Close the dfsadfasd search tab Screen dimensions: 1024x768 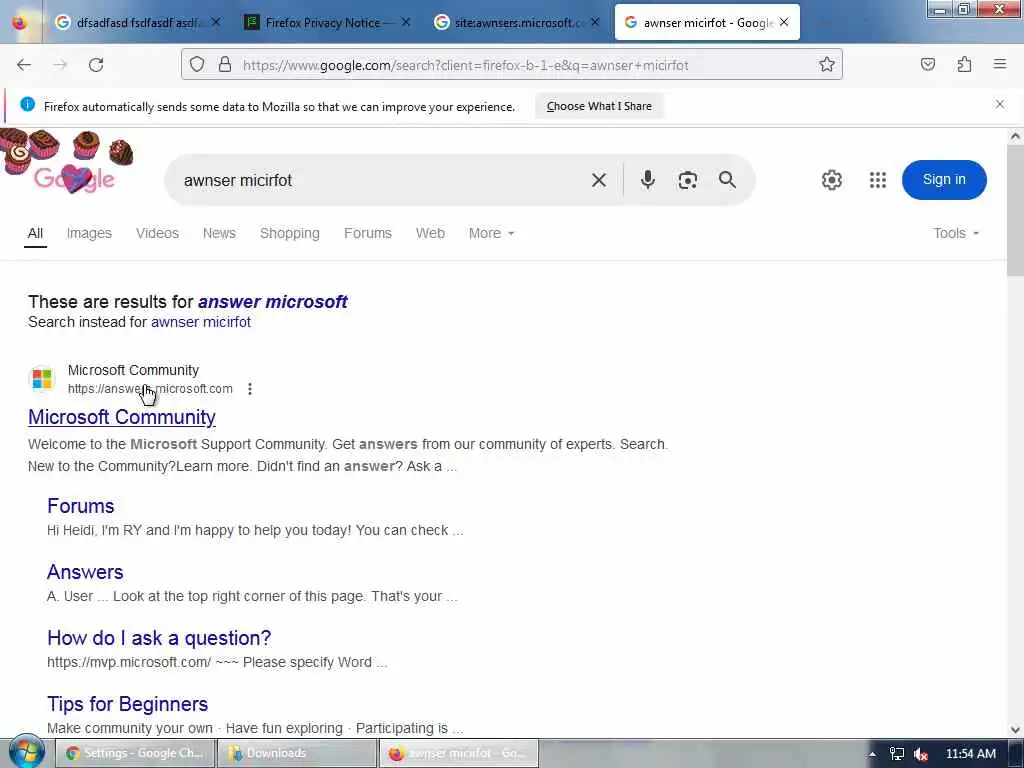216,22
